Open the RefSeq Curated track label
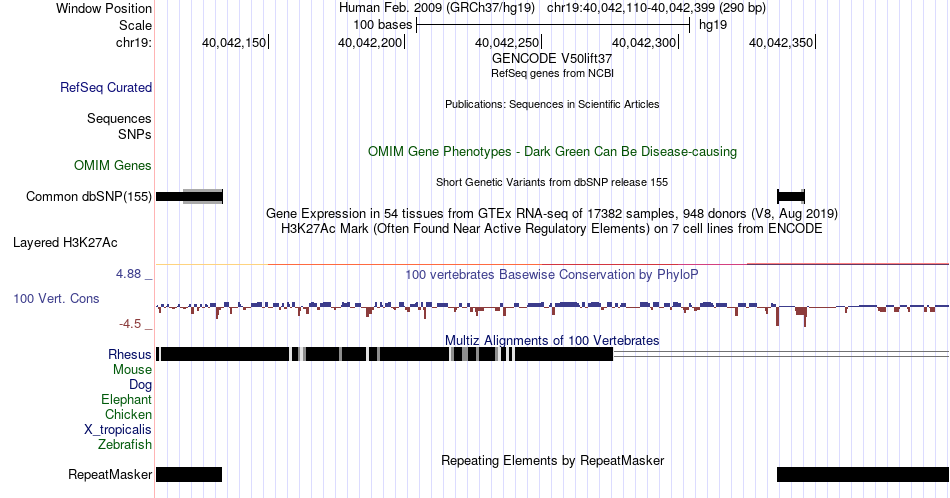950x498 pixels. (106, 87)
